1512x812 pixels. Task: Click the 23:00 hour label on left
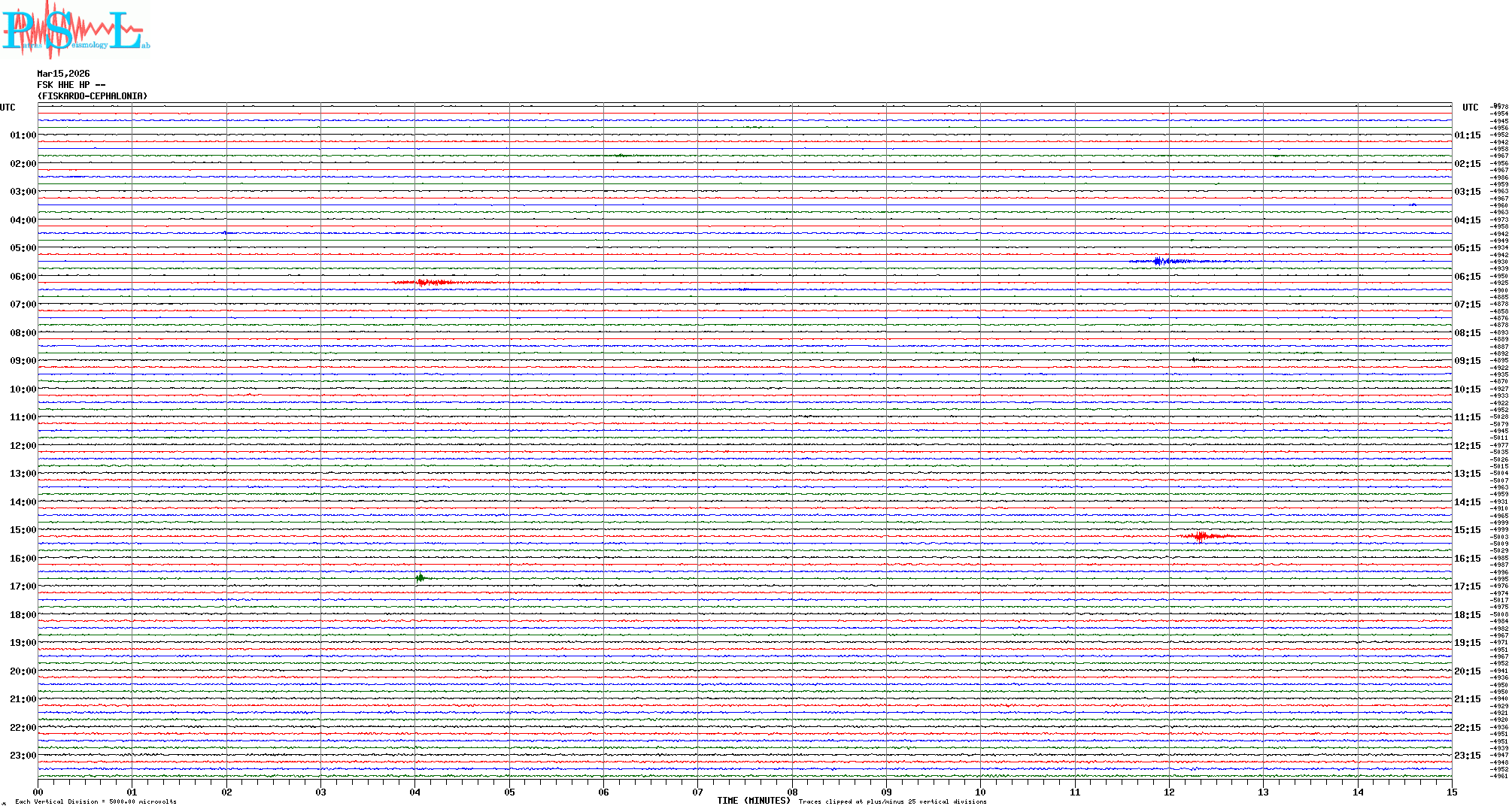23,756
